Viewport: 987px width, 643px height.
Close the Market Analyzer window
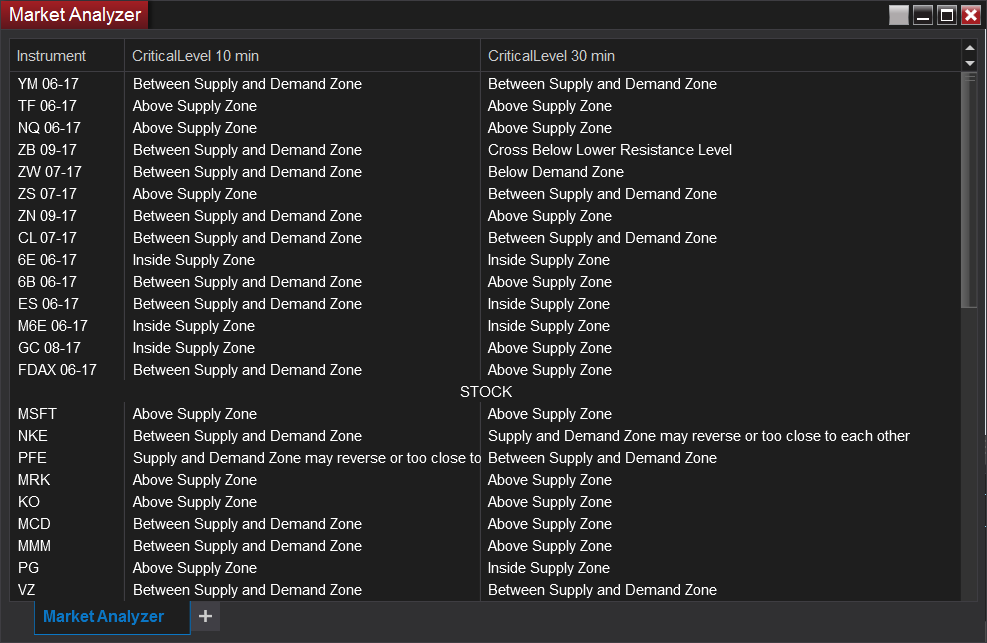(x=970, y=15)
